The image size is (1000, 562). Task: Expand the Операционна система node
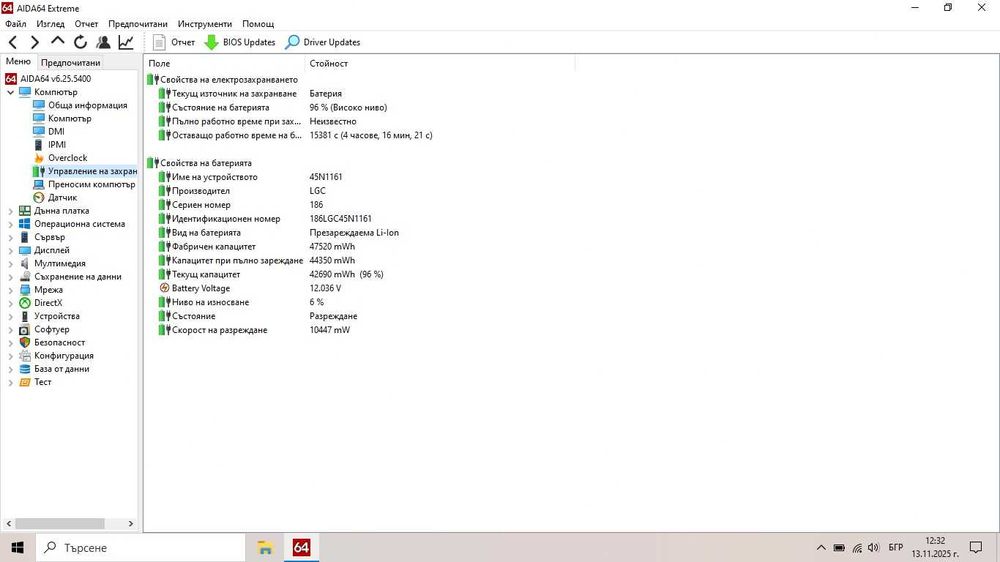click(x=10, y=225)
